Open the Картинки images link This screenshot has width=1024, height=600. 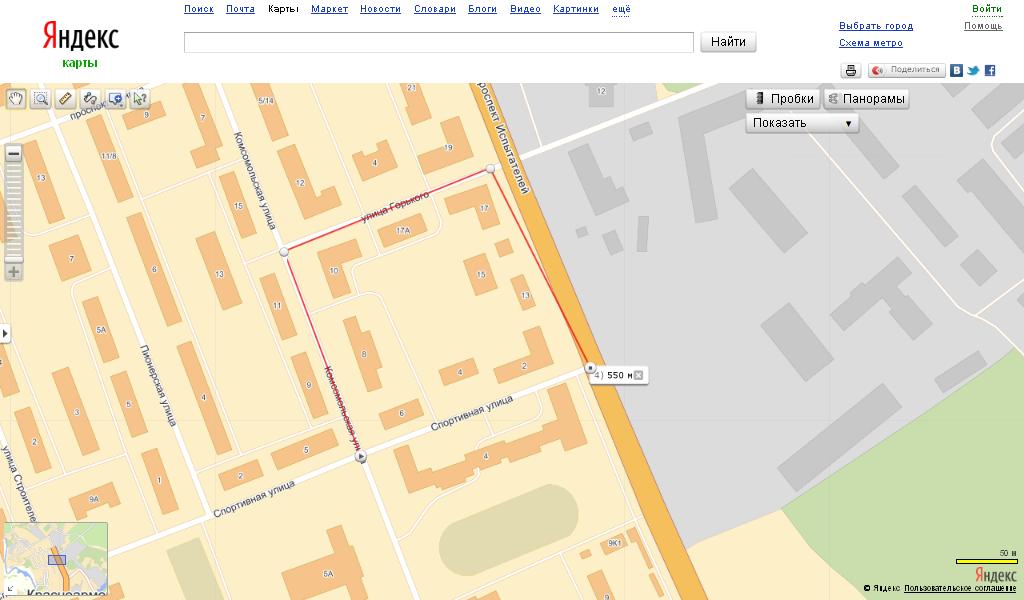point(575,9)
